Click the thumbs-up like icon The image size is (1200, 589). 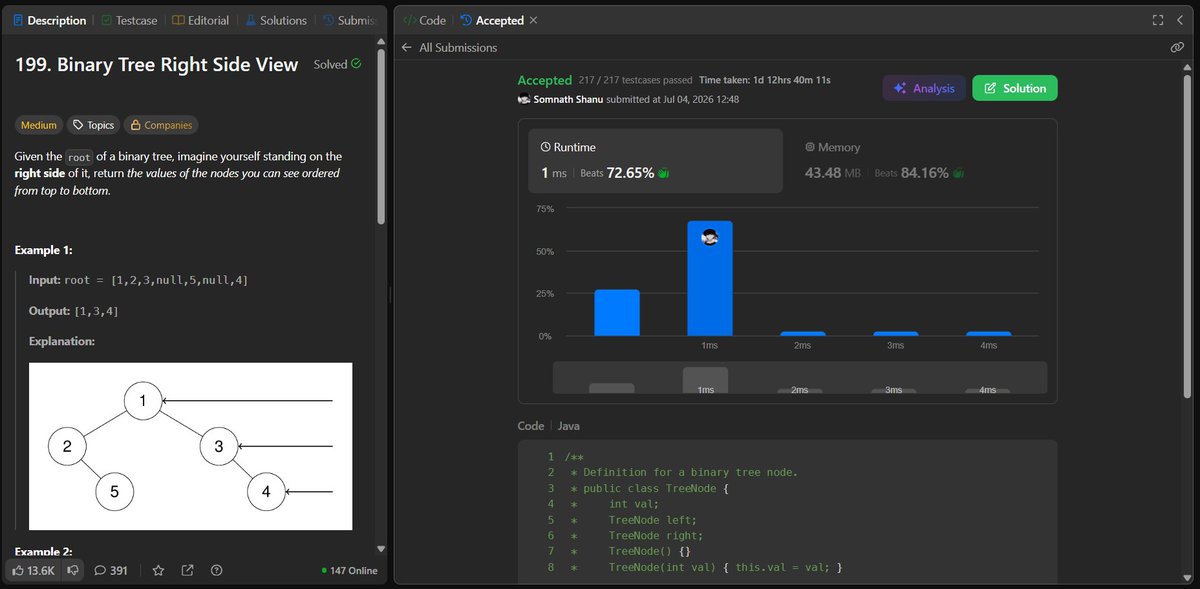point(19,570)
